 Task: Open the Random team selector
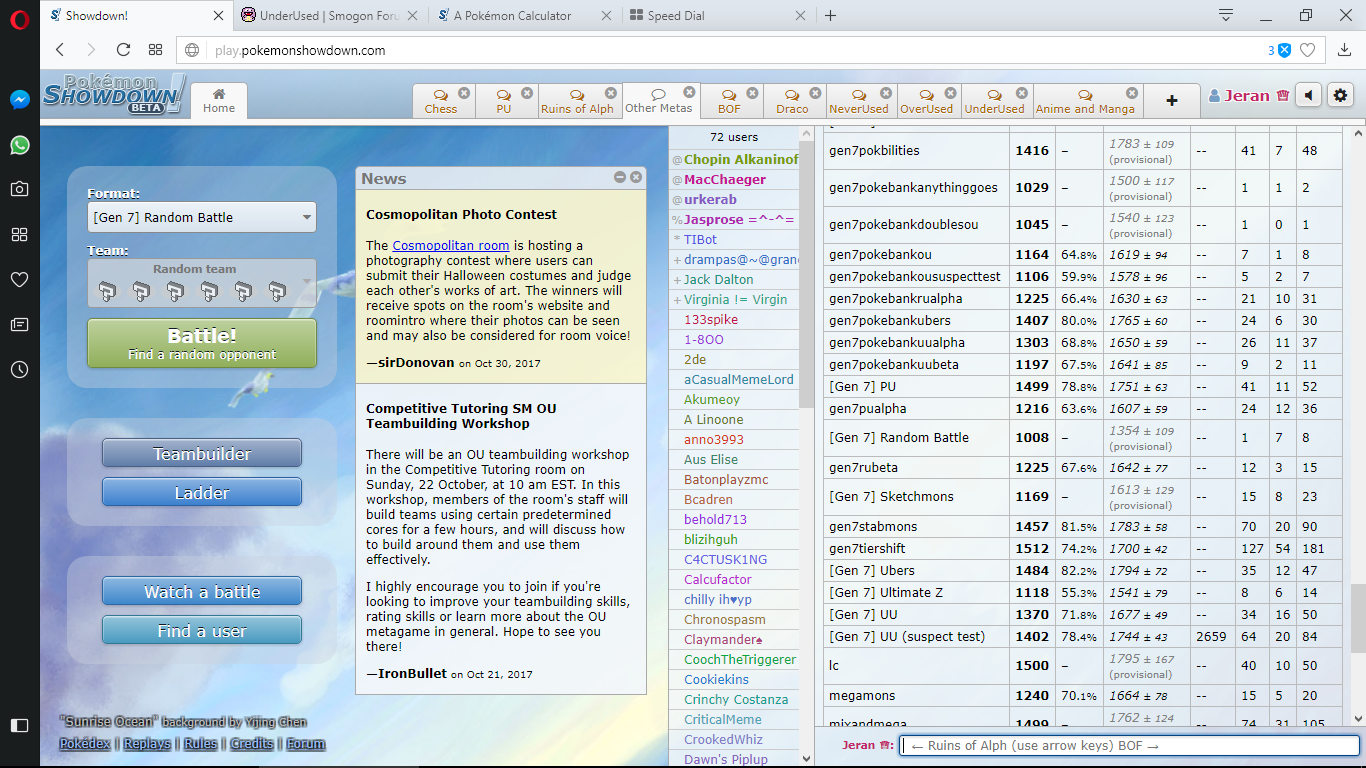point(202,283)
